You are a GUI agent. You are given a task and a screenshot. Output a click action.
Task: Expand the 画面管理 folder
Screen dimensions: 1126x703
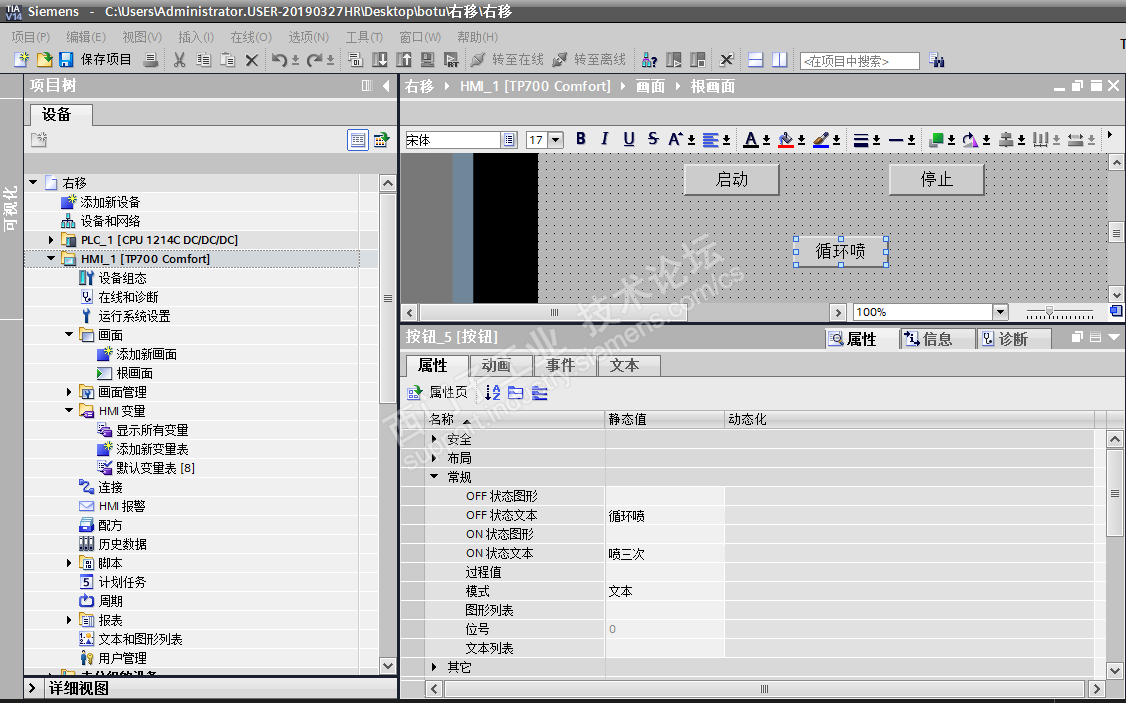pyautogui.click(x=69, y=392)
